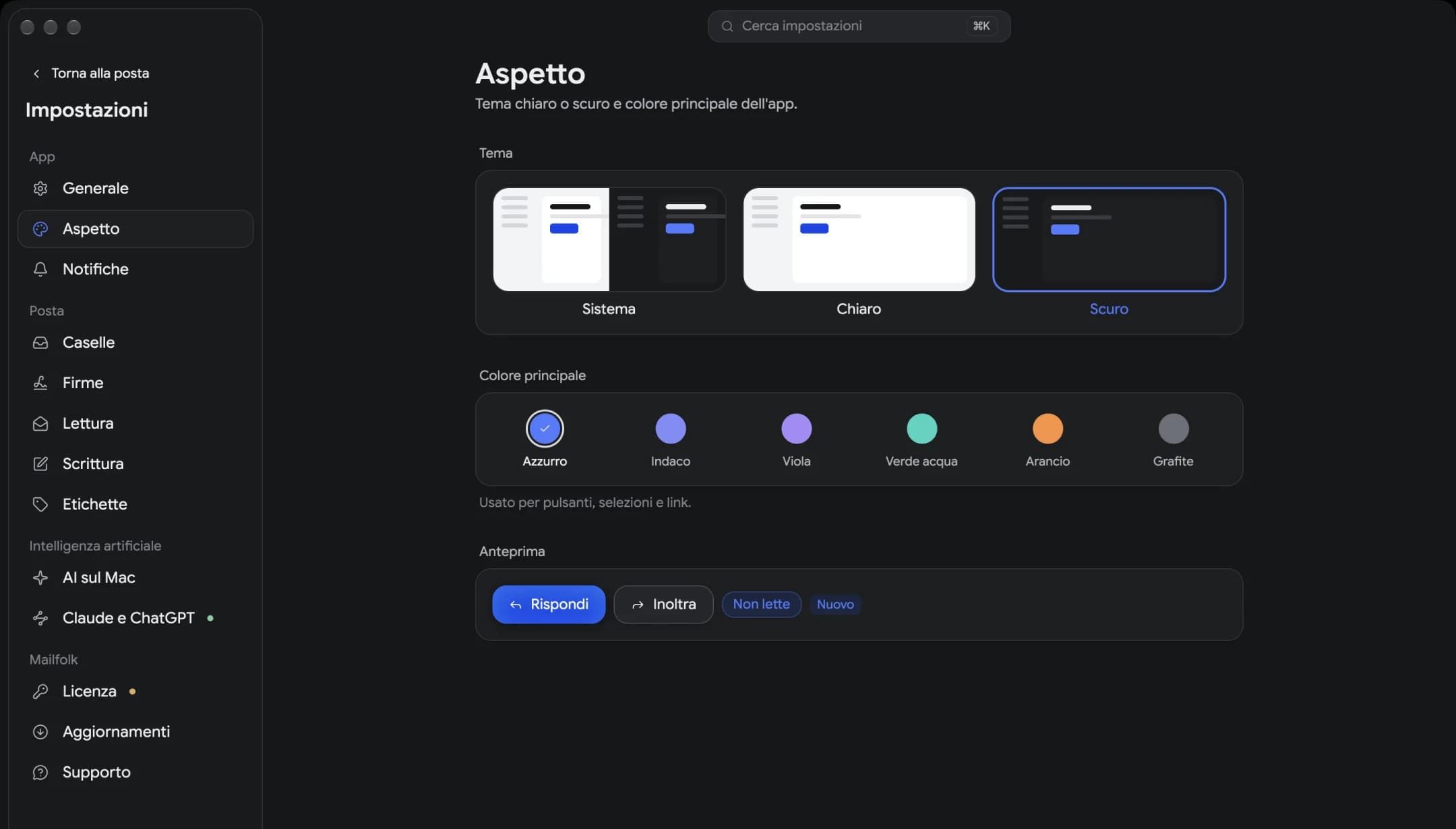Image resolution: width=1456 pixels, height=829 pixels.
Task: Go to the Etichette settings page
Action: [135, 504]
